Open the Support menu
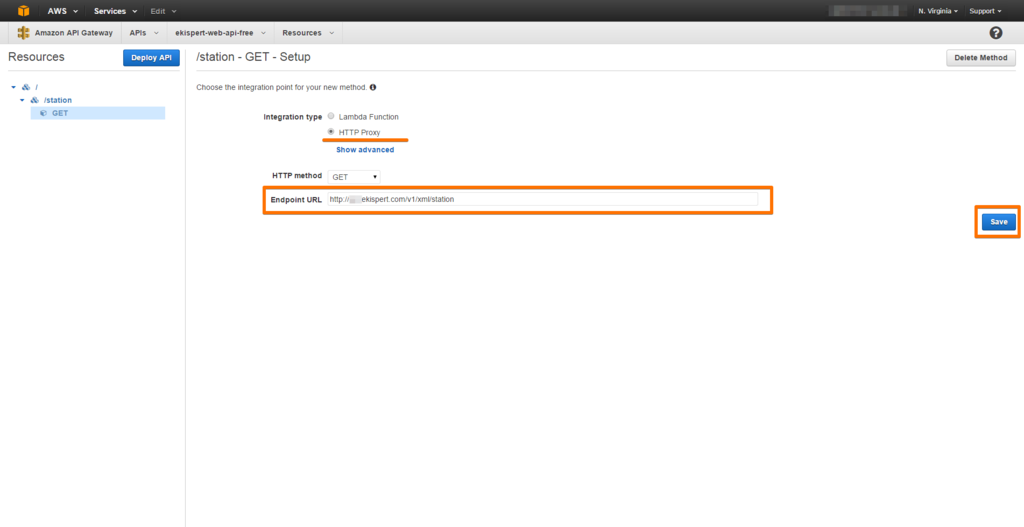The width and height of the screenshot is (1024, 527). coord(985,11)
